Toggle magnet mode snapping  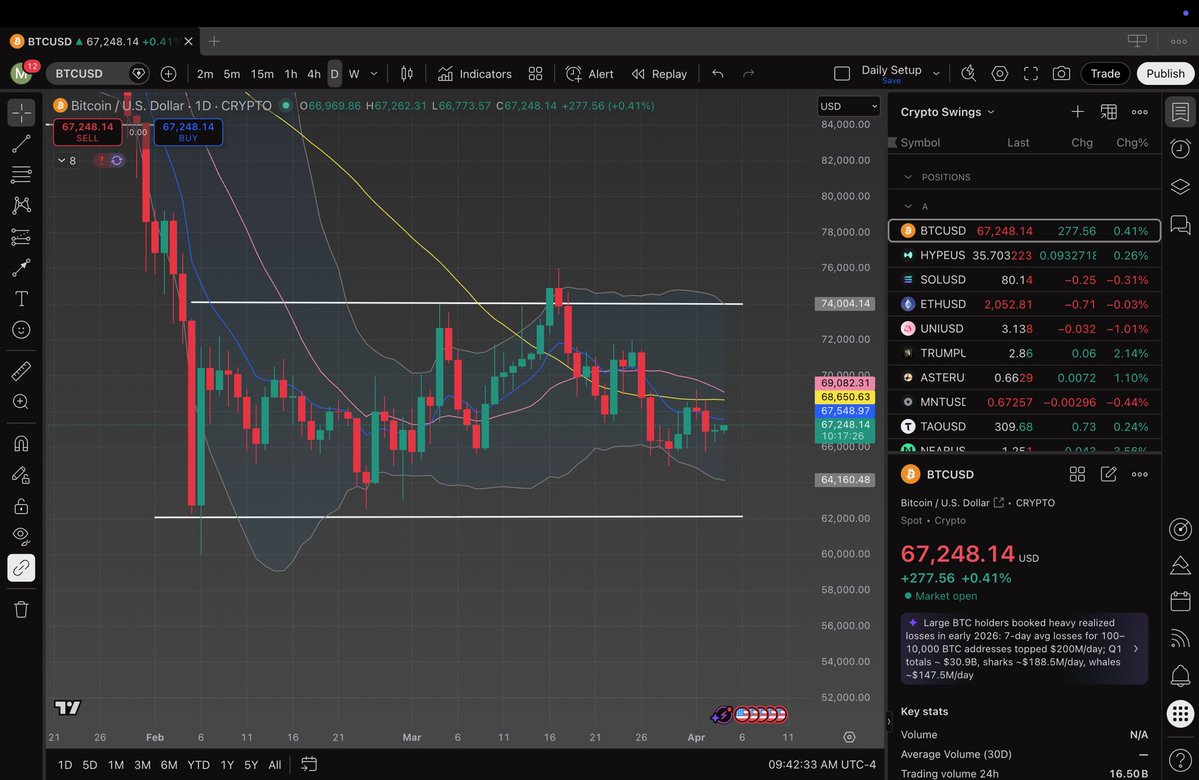tap(21, 444)
